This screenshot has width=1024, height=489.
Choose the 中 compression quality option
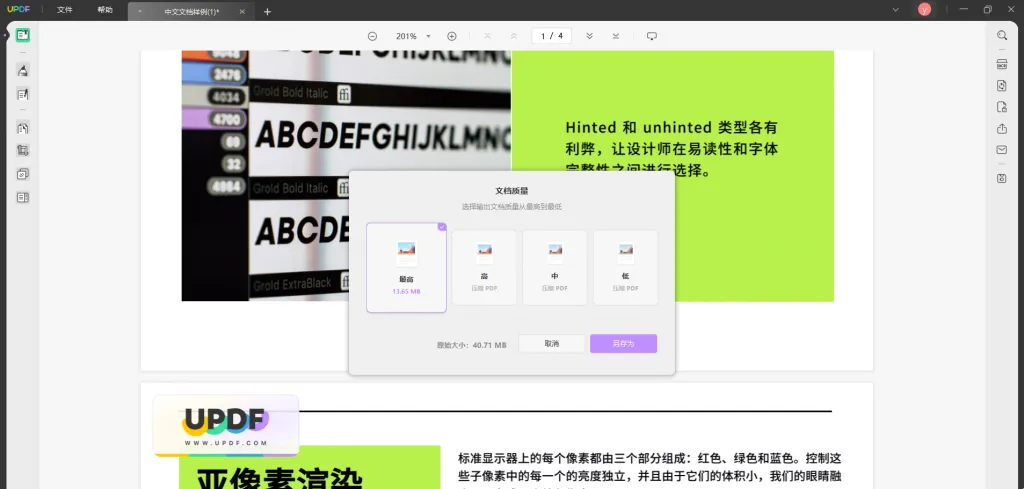point(554,267)
